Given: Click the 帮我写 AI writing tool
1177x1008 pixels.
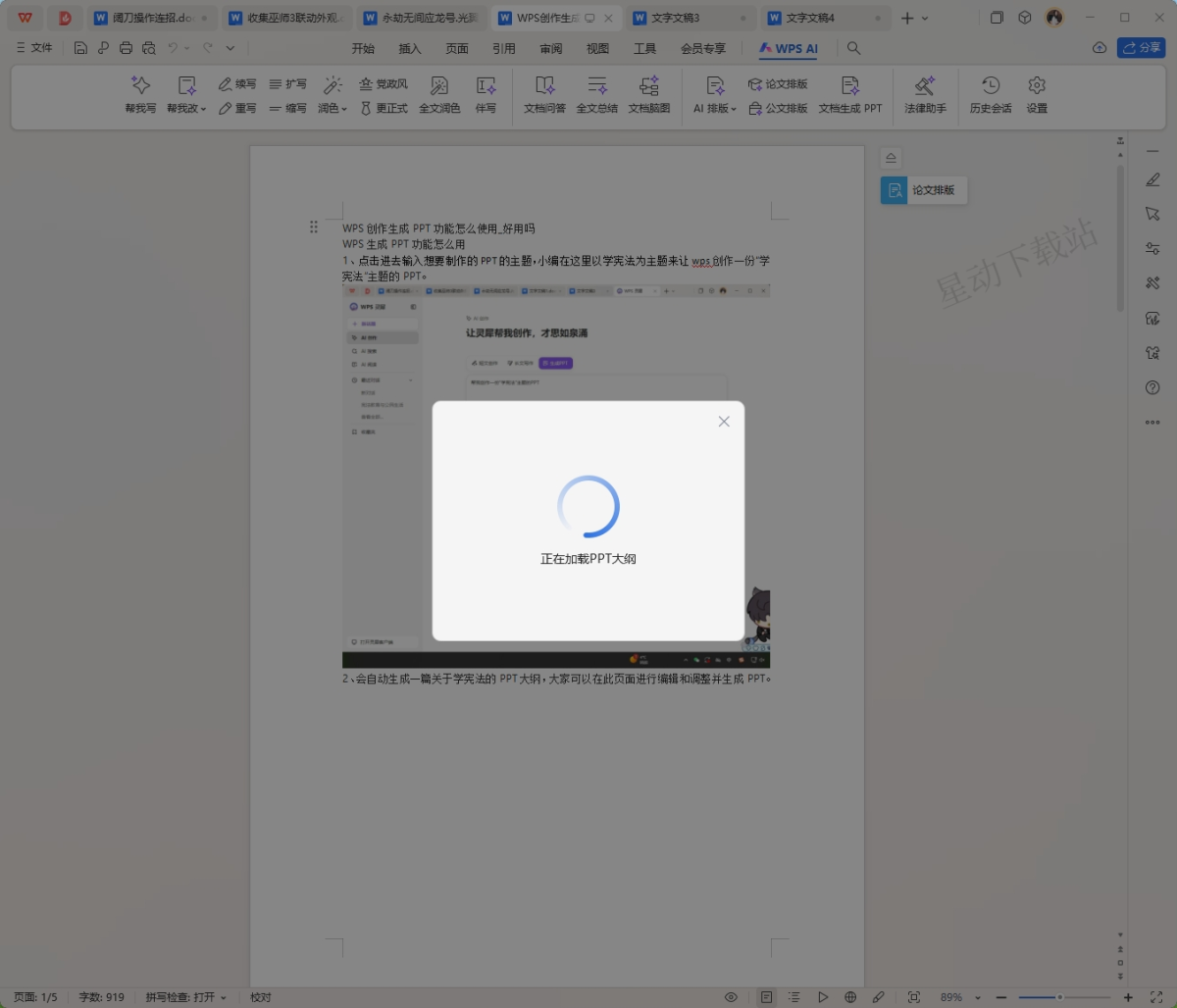Looking at the screenshot, I should click(140, 95).
